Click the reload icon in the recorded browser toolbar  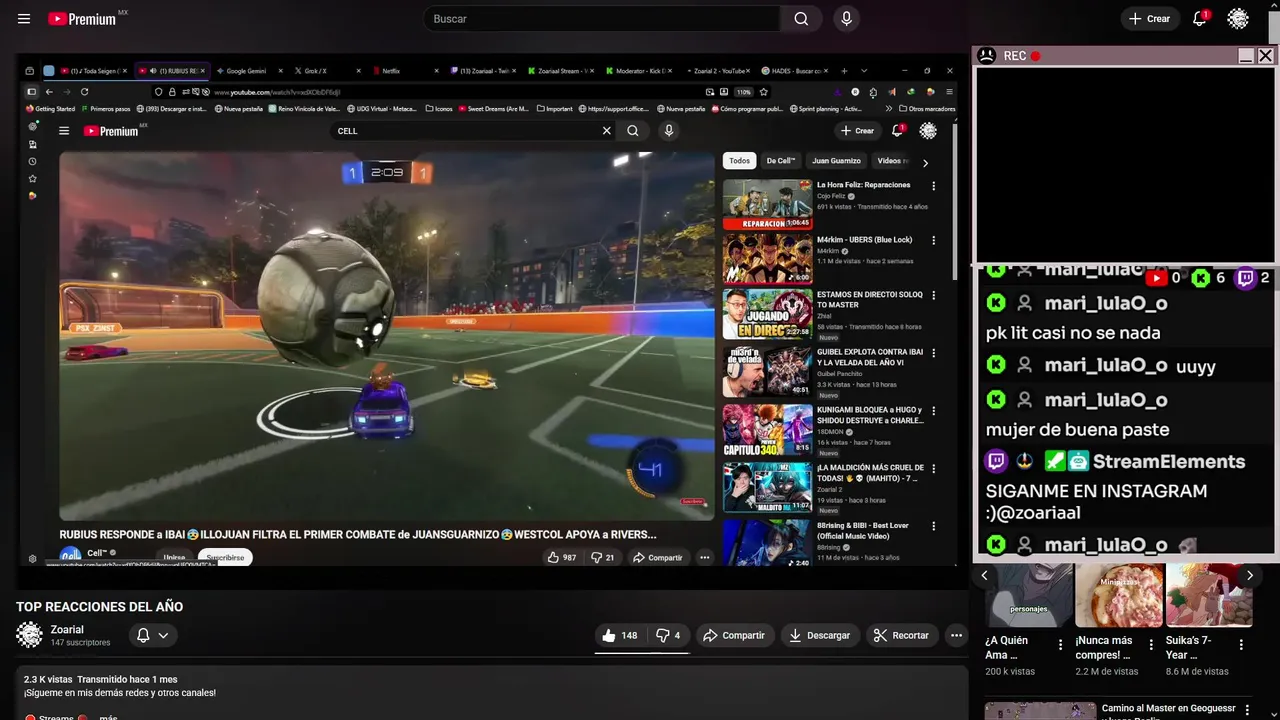click(84, 91)
